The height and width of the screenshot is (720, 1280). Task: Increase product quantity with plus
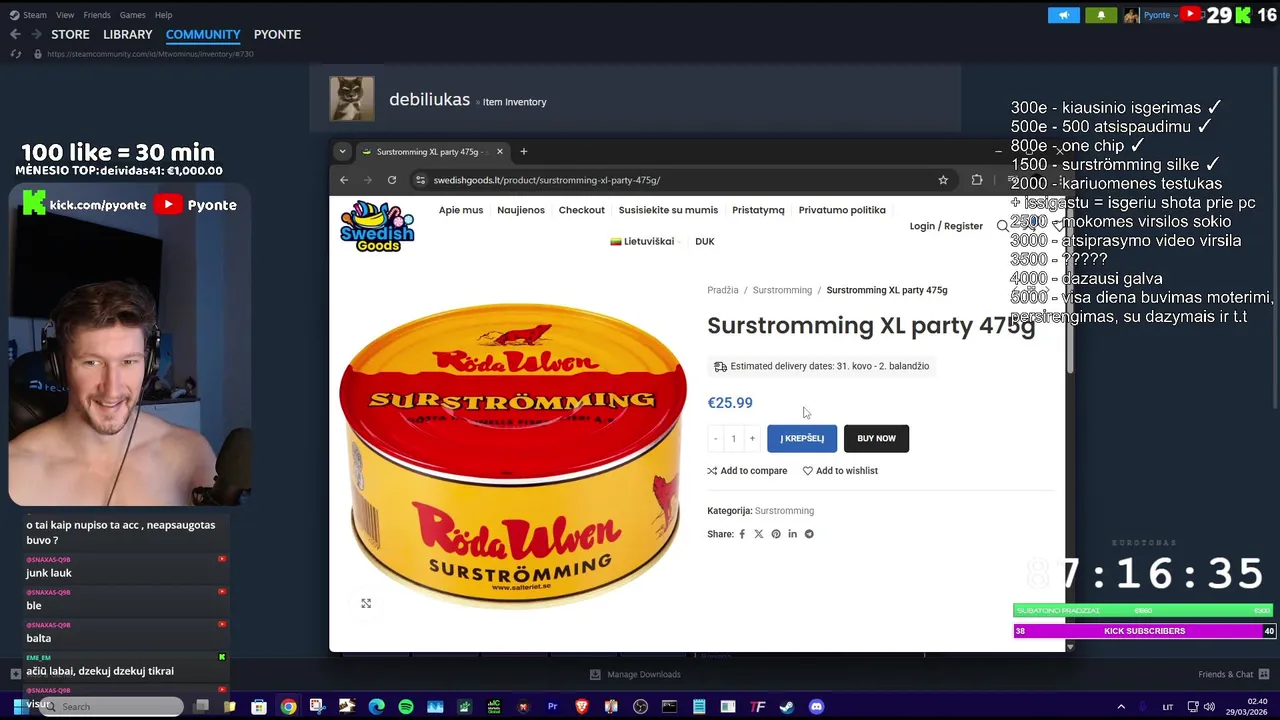[x=752, y=438]
